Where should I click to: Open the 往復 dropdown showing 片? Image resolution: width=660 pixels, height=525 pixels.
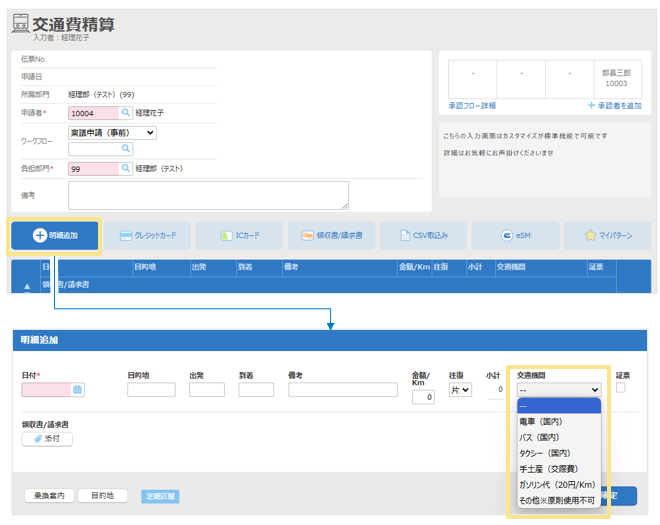(460, 390)
